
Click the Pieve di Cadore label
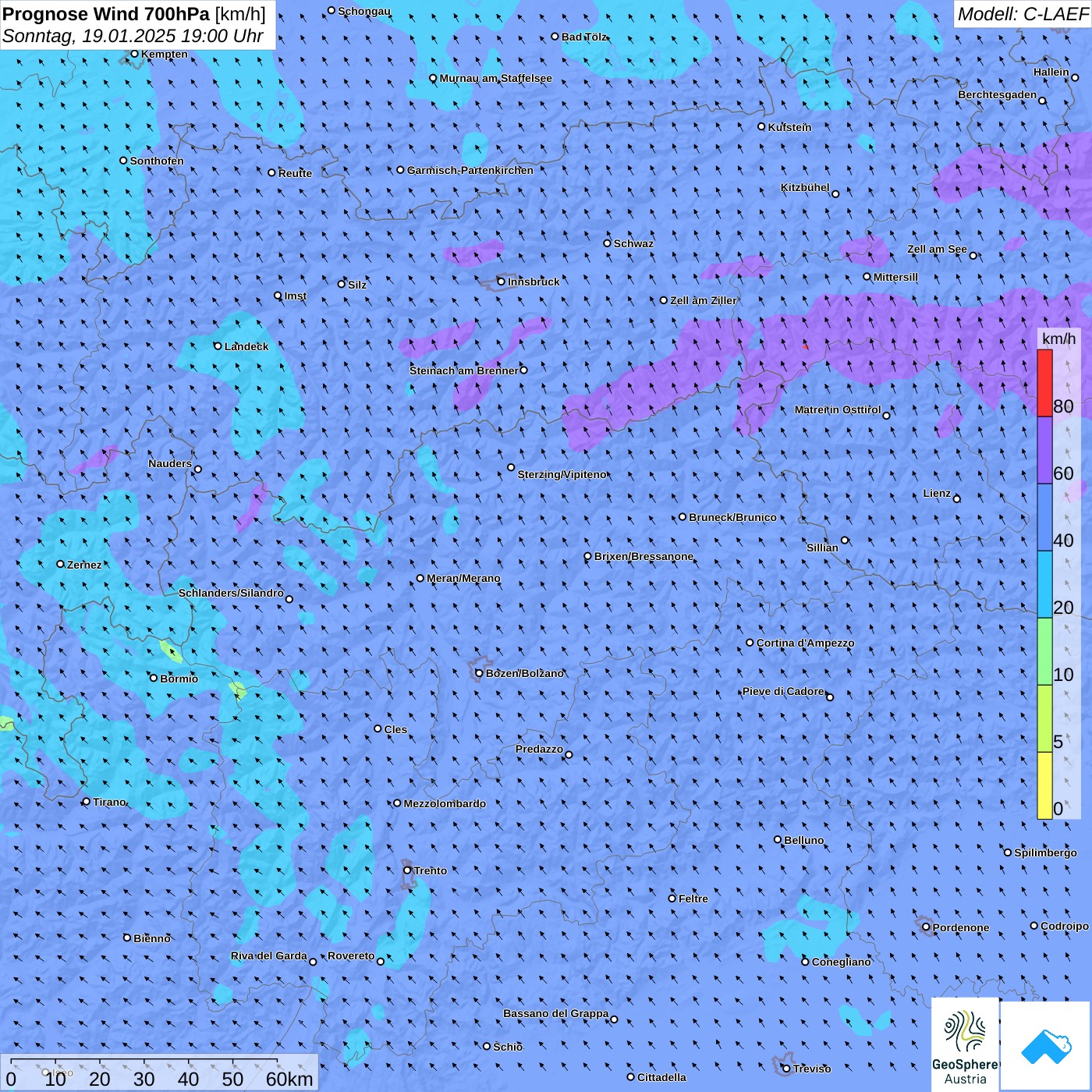783,691
